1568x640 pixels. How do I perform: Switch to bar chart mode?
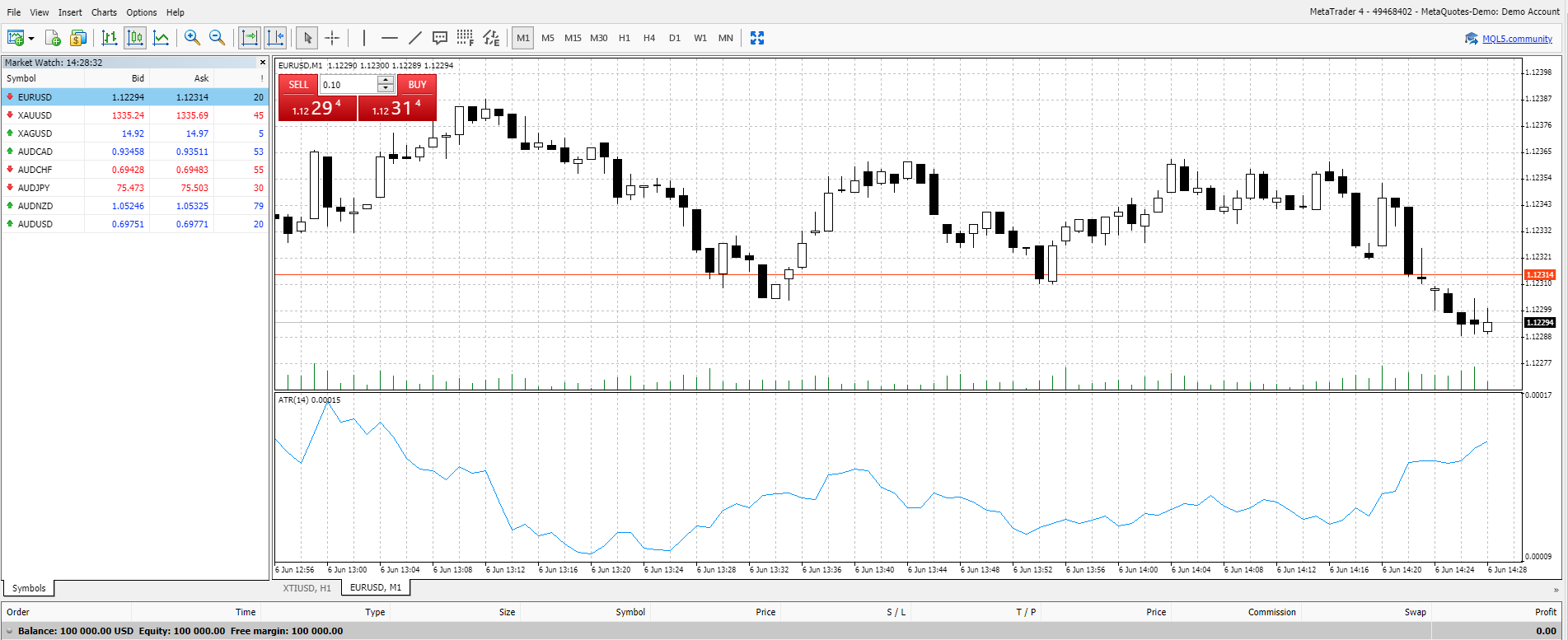click(x=110, y=38)
